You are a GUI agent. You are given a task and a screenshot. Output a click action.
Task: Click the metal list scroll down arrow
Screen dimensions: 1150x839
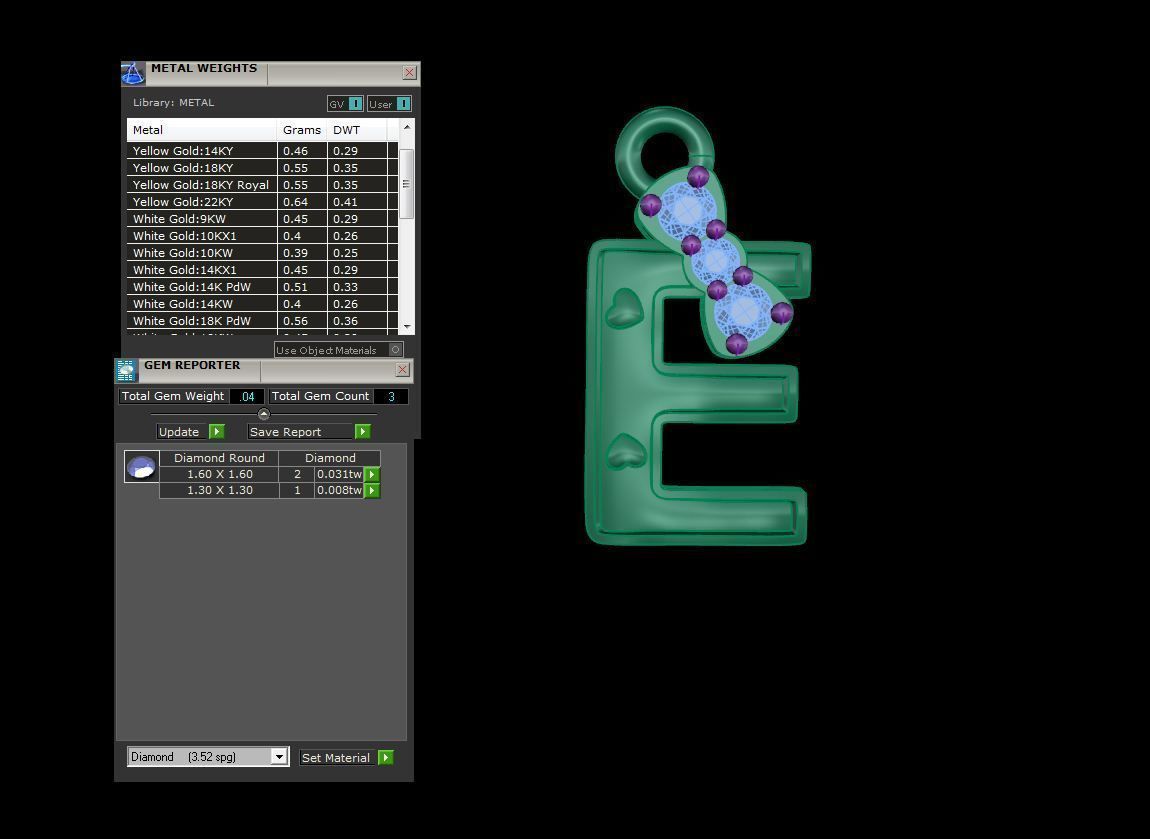(407, 326)
